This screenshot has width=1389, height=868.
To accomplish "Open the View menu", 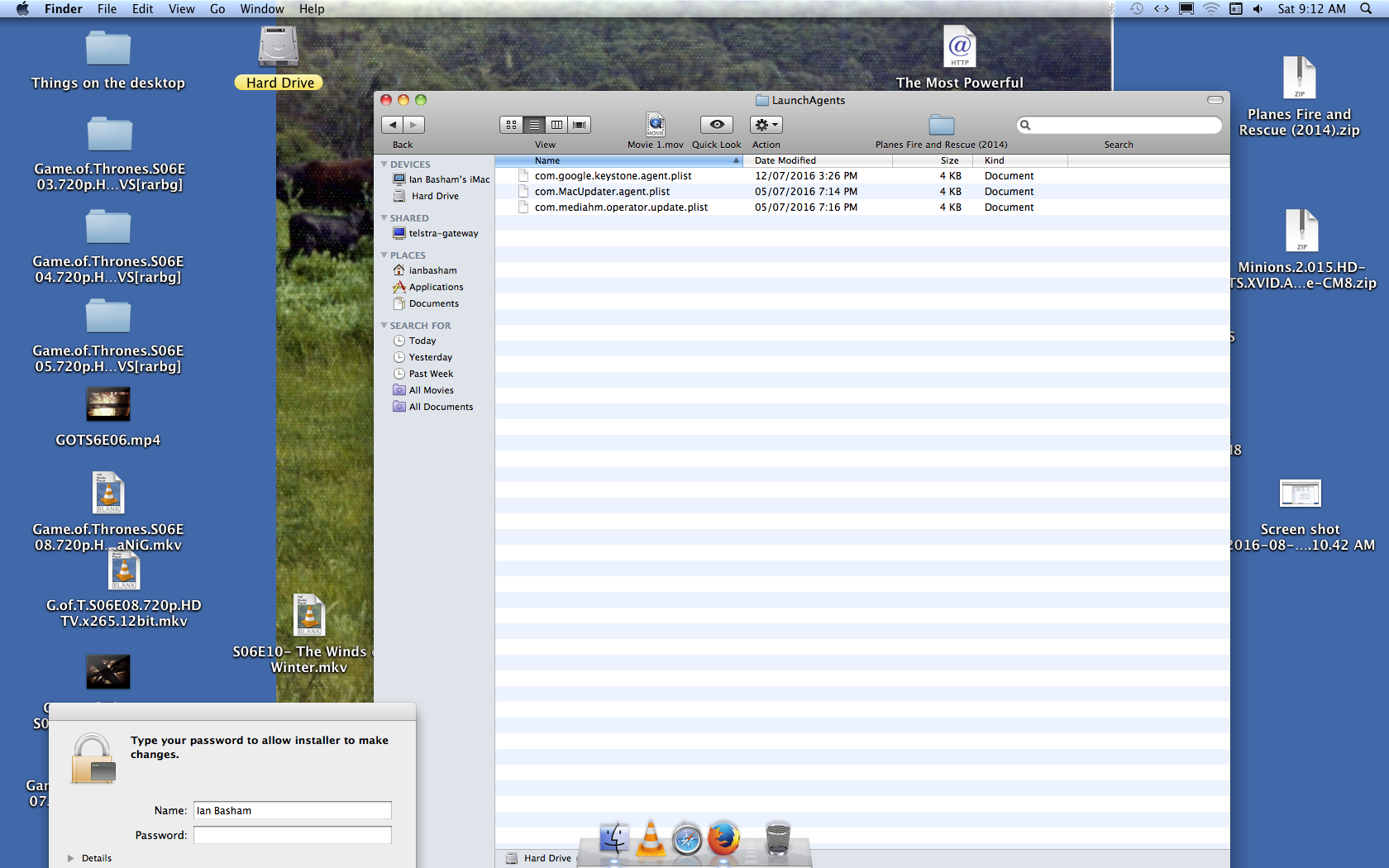I will [x=182, y=9].
